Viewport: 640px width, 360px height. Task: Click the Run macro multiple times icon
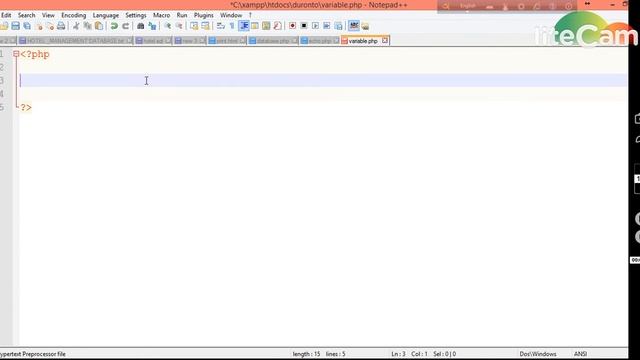point(327,26)
